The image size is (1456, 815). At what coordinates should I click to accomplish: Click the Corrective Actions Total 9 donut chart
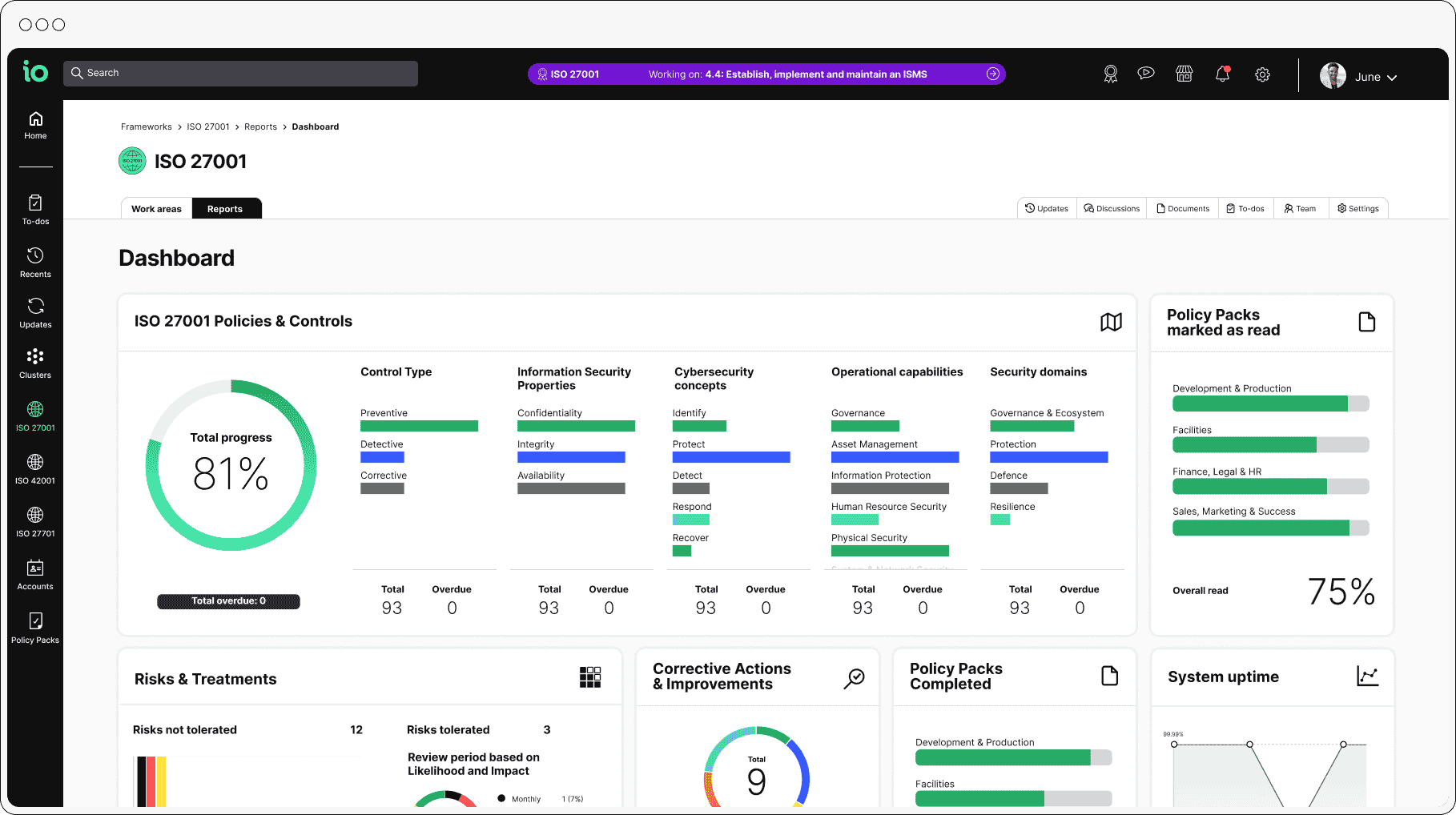pyautogui.click(x=757, y=767)
